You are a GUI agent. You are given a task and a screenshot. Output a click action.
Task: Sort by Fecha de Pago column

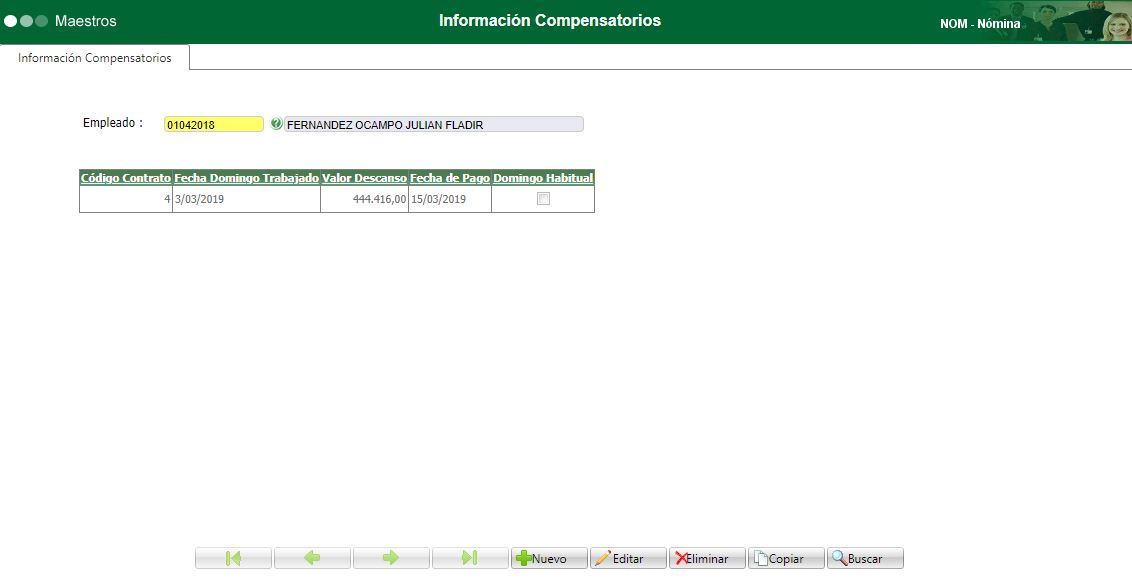(x=450, y=178)
